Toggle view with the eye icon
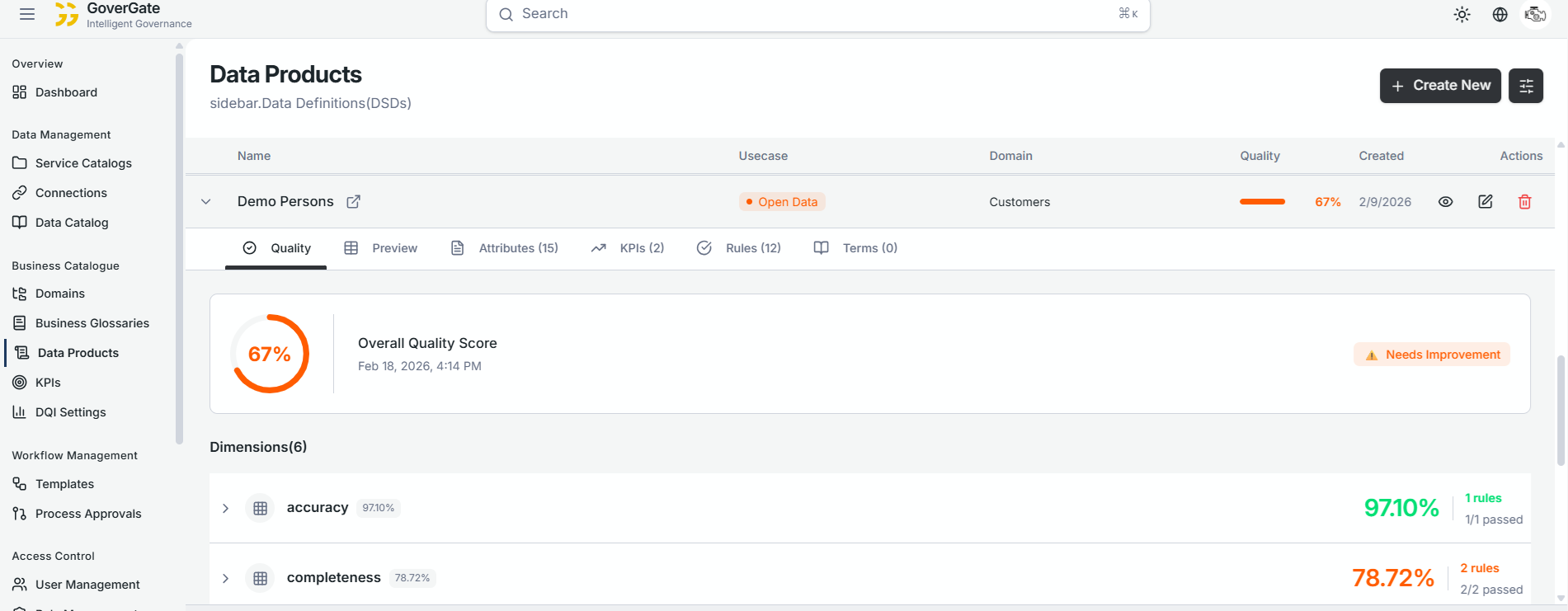The height and width of the screenshot is (611, 1568). coord(1445,202)
